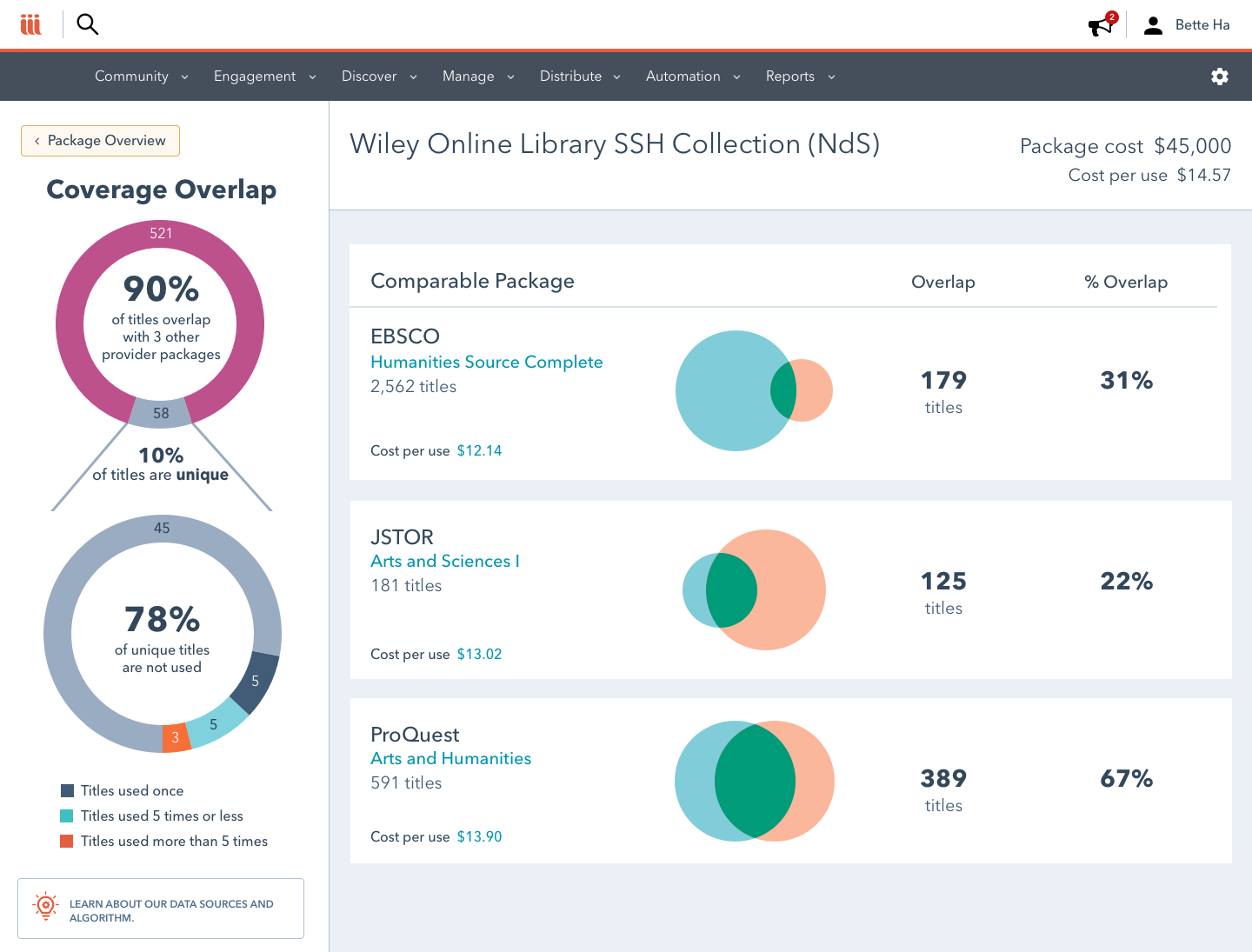1252x952 pixels.
Task: Expand the Reports menu chevron
Action: 831,77
